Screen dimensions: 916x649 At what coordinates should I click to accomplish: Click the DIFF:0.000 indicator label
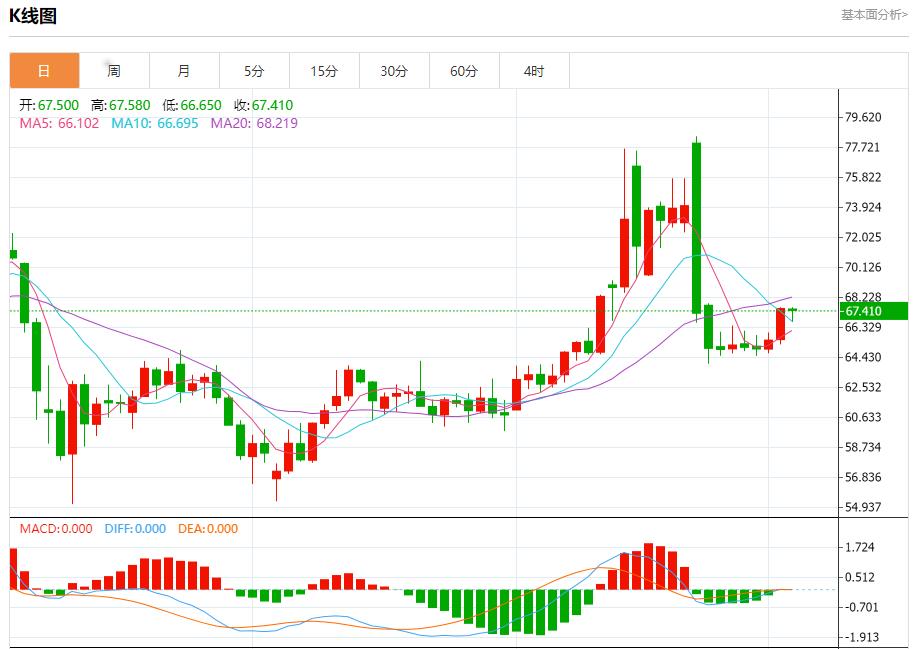135,529
